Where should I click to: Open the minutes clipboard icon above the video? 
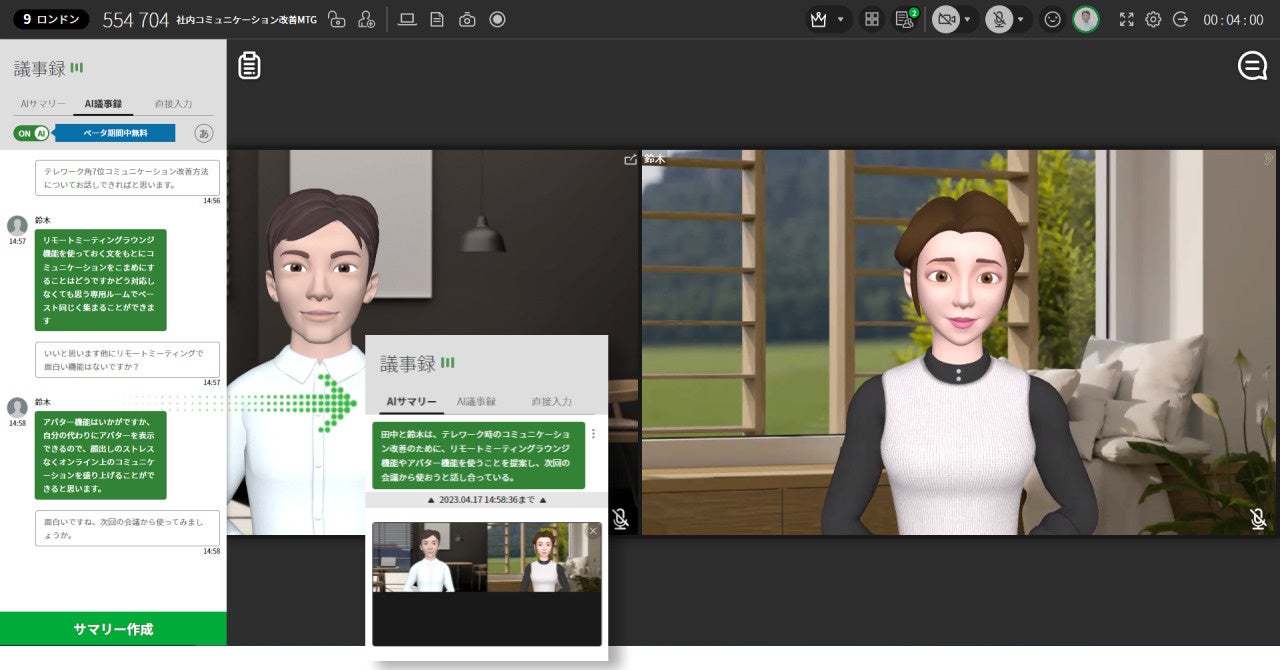coord(248,64)
